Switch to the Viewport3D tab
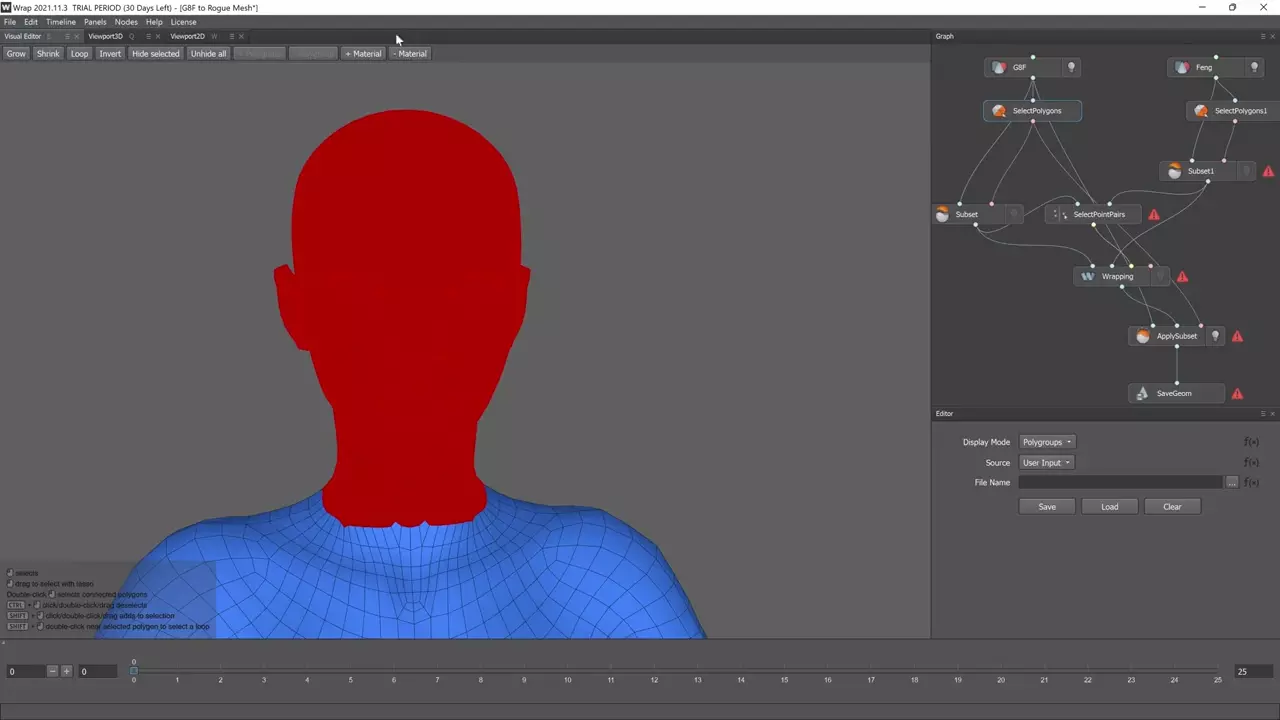1280x720 pixels. tap(105, 37)
